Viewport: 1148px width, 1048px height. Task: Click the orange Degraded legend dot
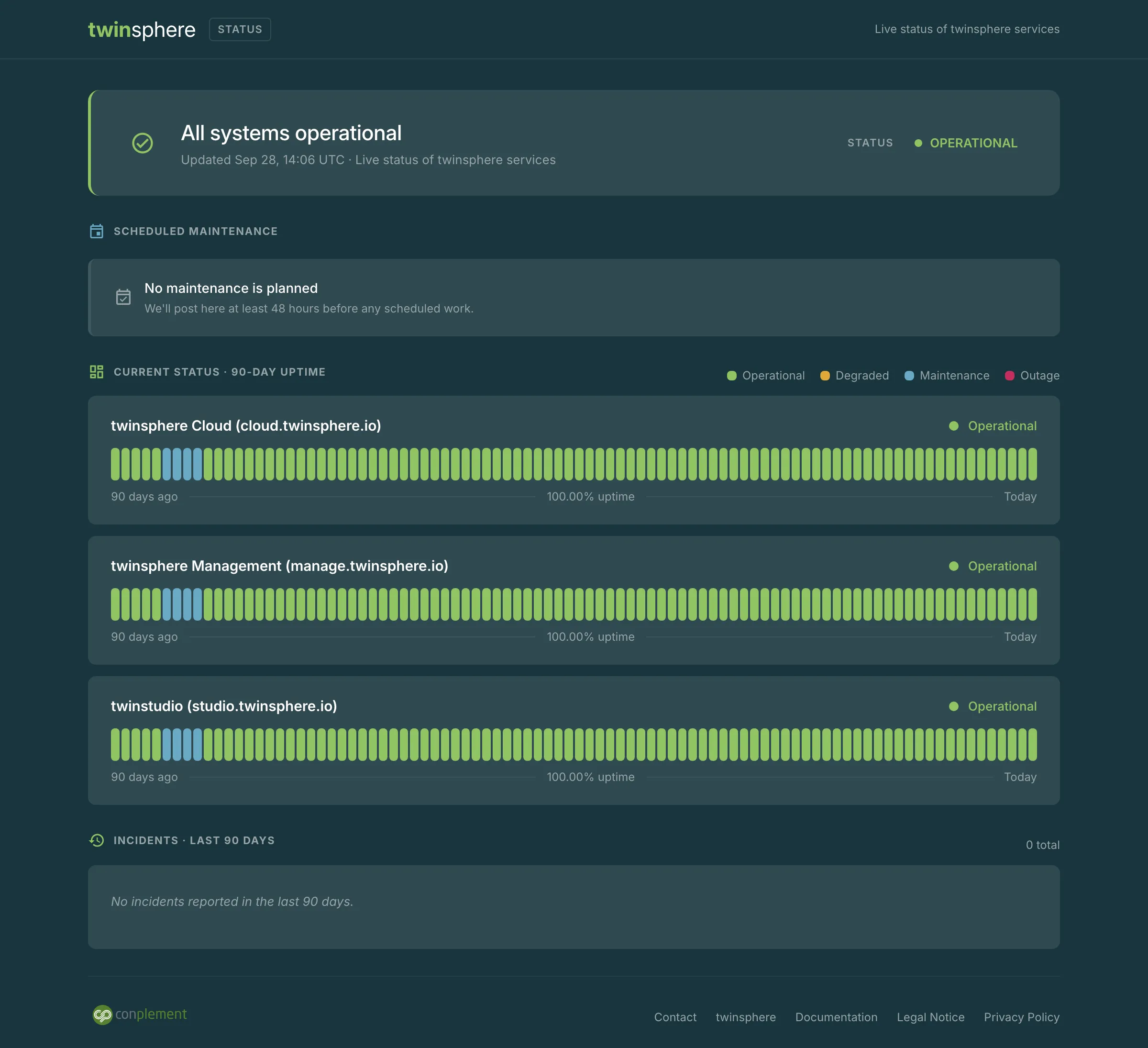click(x=825, y=376)
